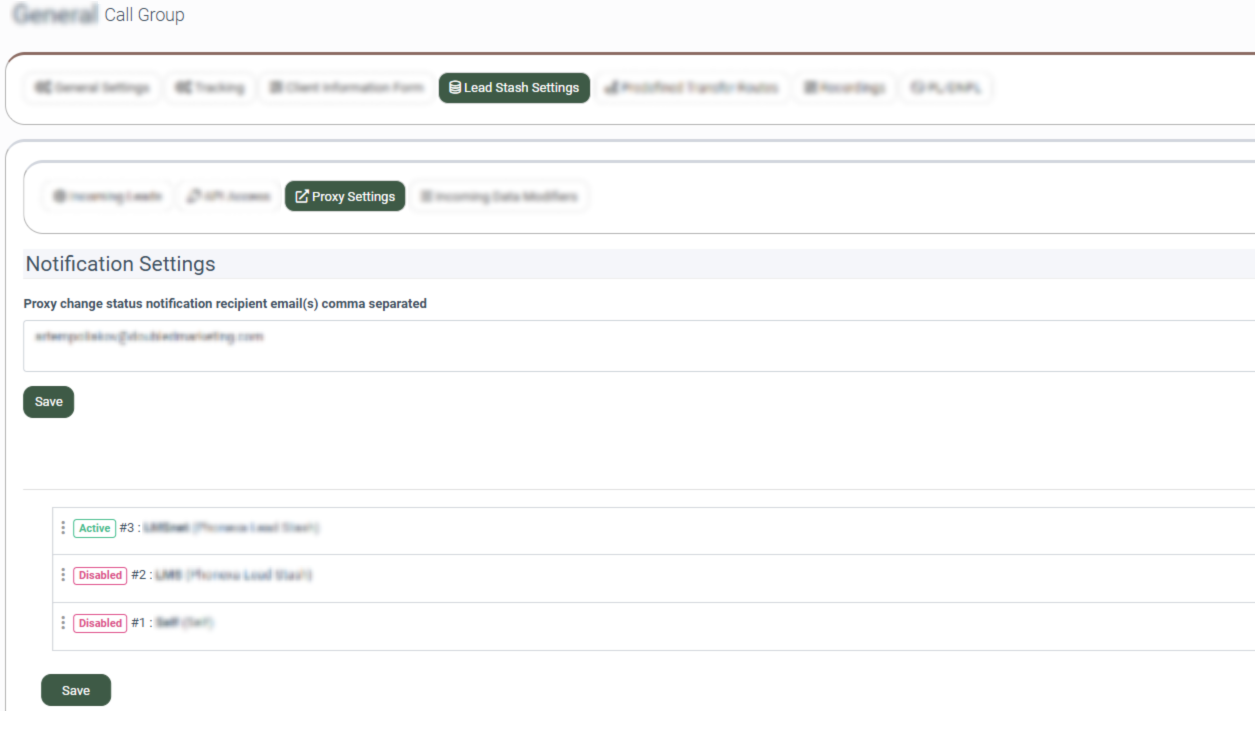Go to the Predefined Transfer Routes tab
Image resolution: width=1255 pixels, height=729 pixels.
(692, 88)
